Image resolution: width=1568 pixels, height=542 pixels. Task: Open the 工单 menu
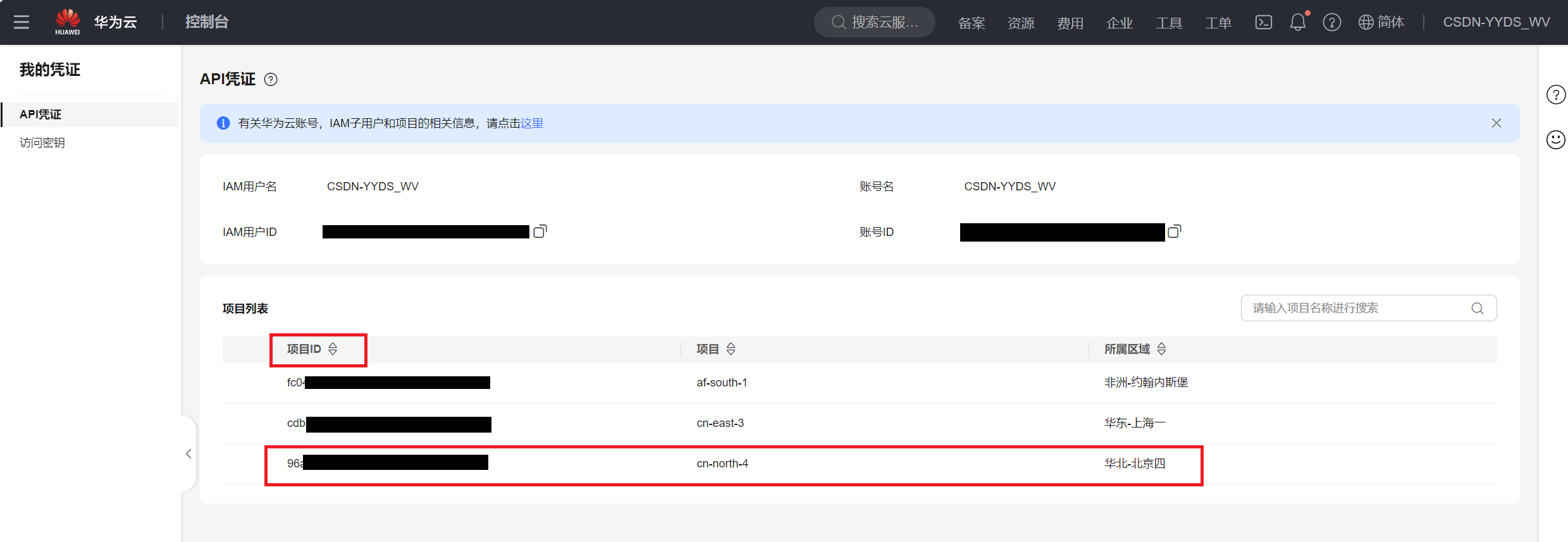click(x=1218, y=23)
